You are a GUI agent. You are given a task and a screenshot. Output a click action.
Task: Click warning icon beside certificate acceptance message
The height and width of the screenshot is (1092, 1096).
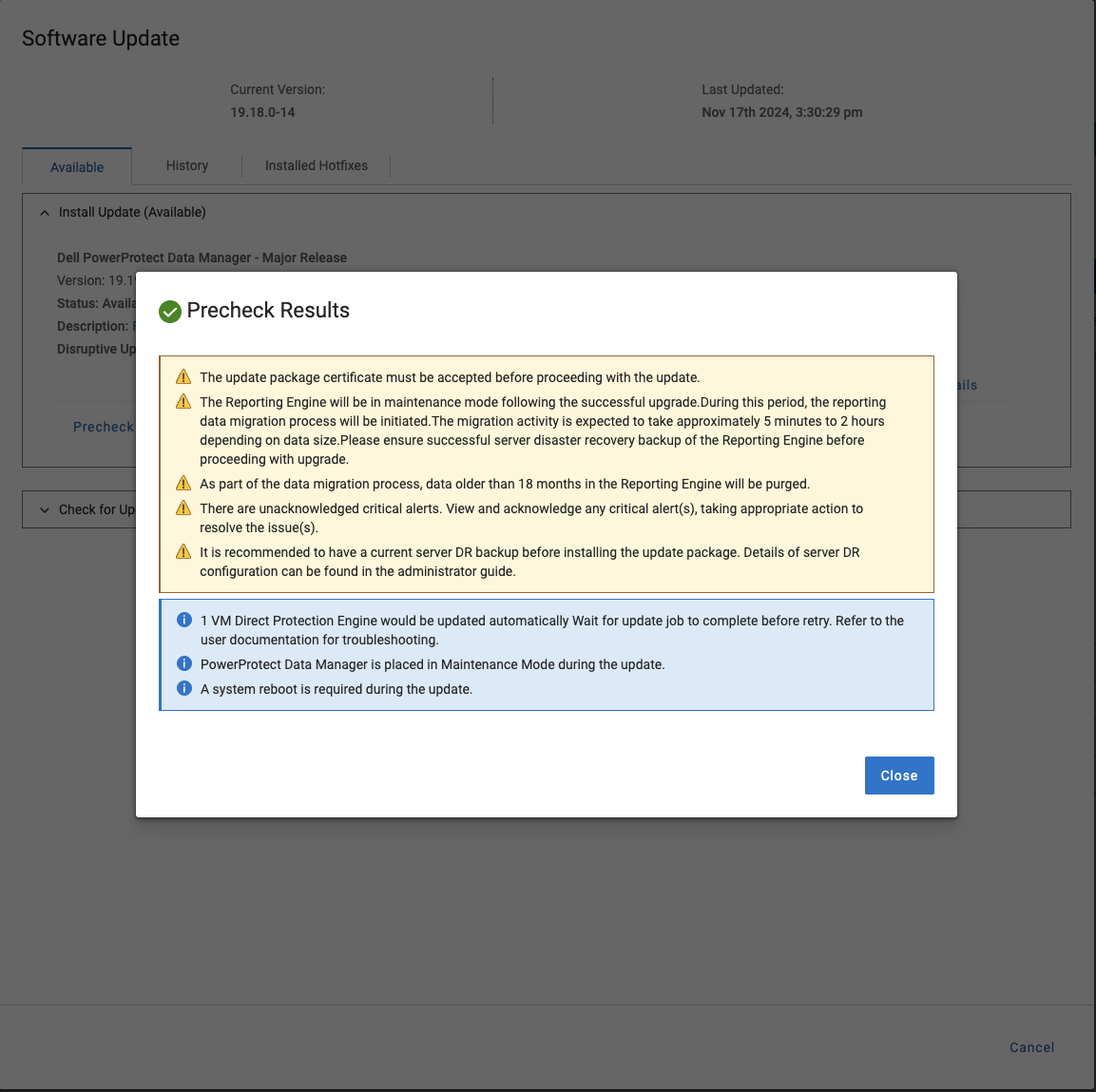[x=183, y=376]
